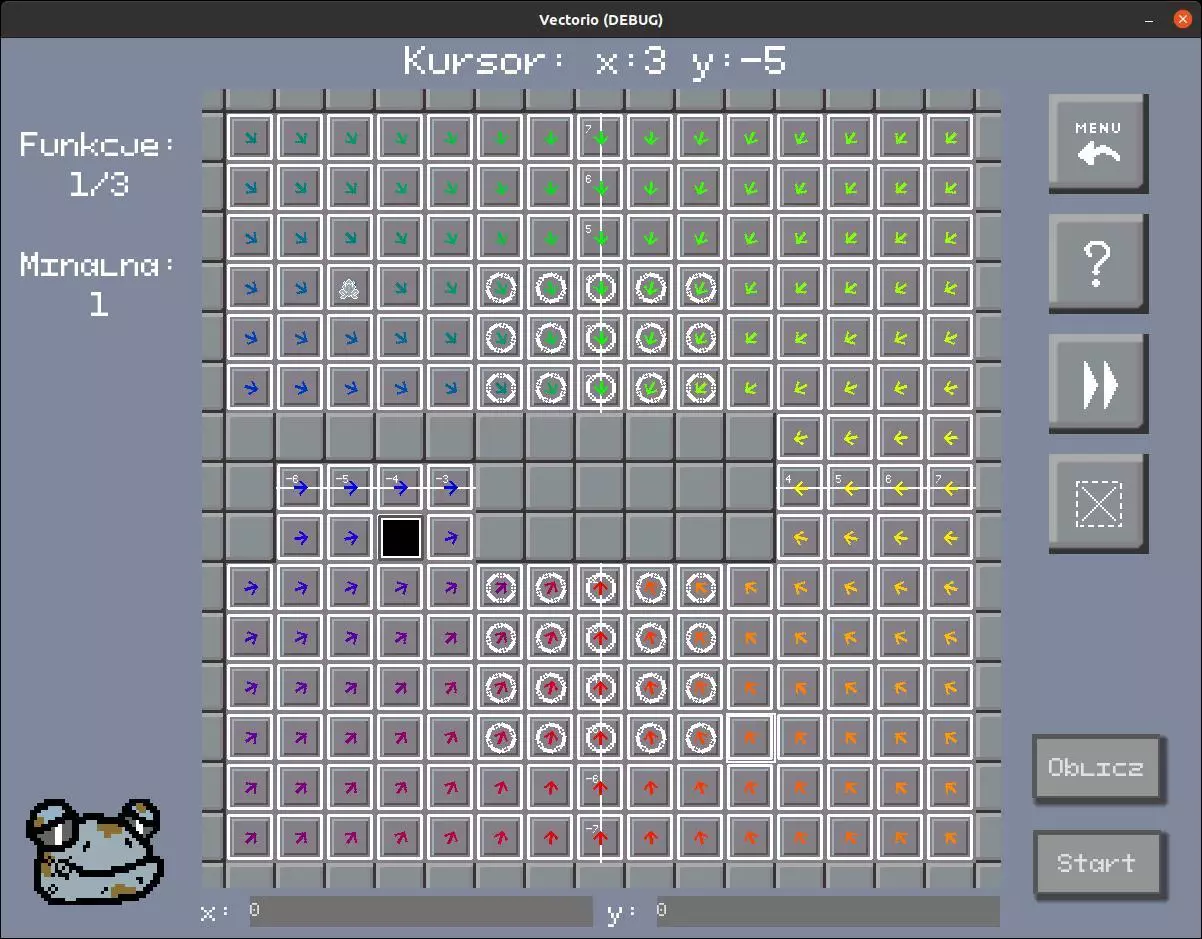Click the MENU back-arrow button

[1097, 143]
